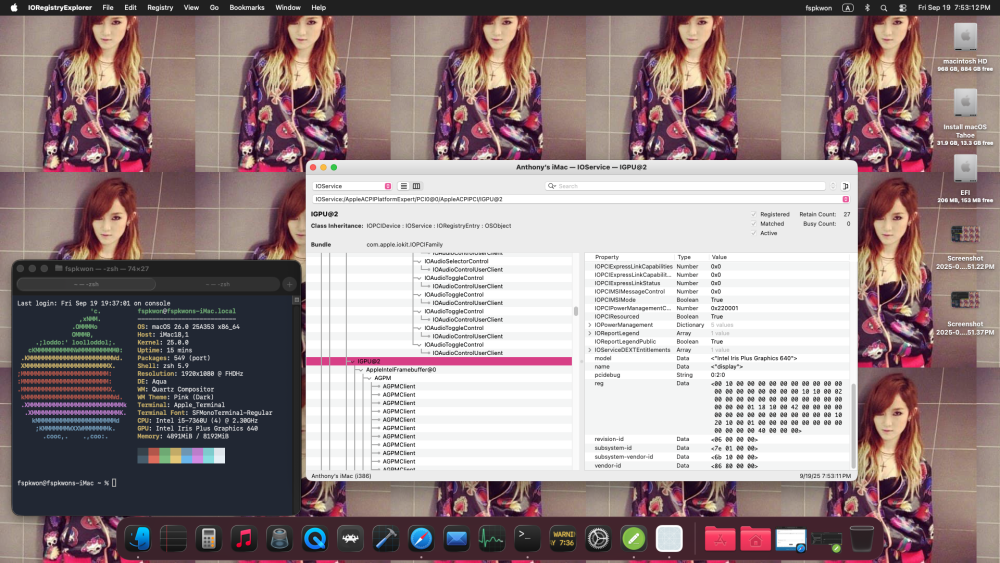Viewport: 1000px width, 563px height.
Task: Collapse the IOAudioSelectorControl node
Action: [419, 261]
